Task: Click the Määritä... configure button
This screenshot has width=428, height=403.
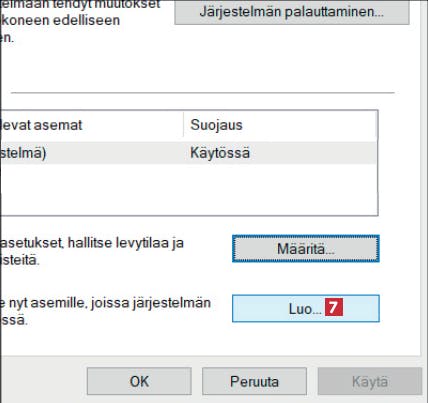Action: [306, 249]
